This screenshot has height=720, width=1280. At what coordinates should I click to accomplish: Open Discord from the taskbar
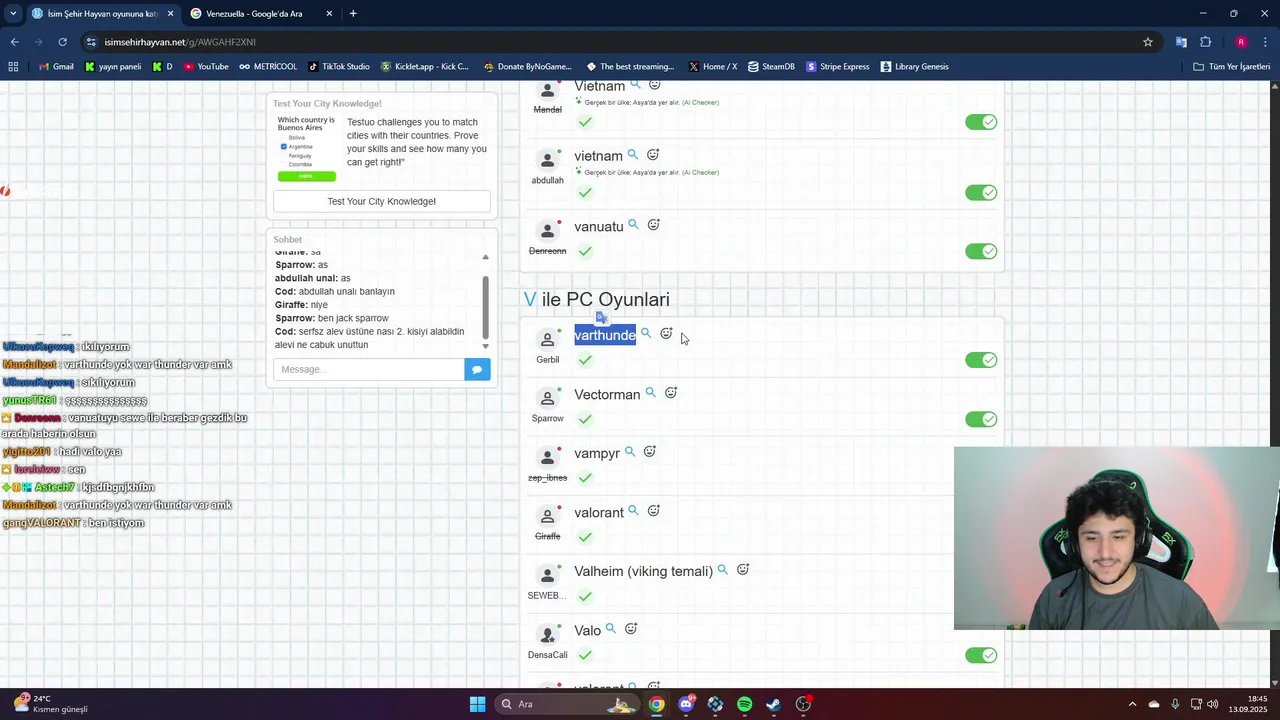pyautogui.click(x=686, y=704)
